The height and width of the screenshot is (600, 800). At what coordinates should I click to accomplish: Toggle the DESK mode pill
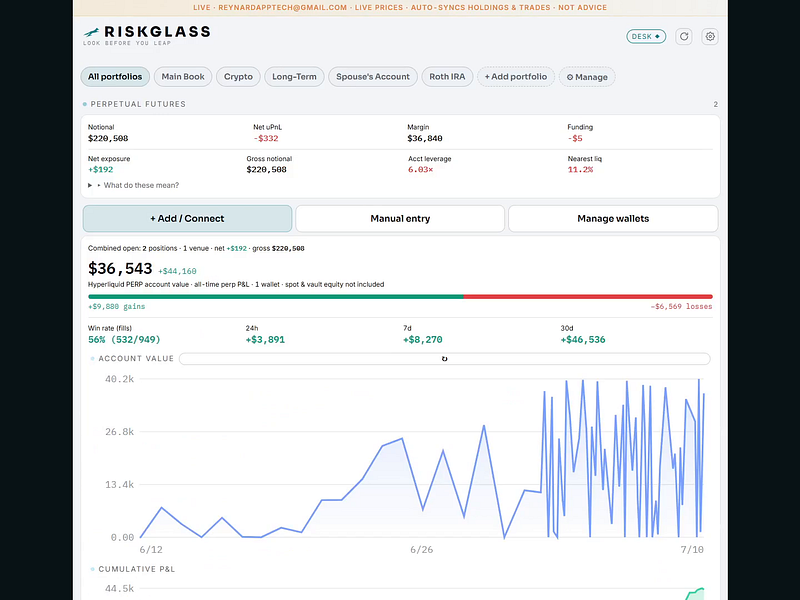(646, 36)
